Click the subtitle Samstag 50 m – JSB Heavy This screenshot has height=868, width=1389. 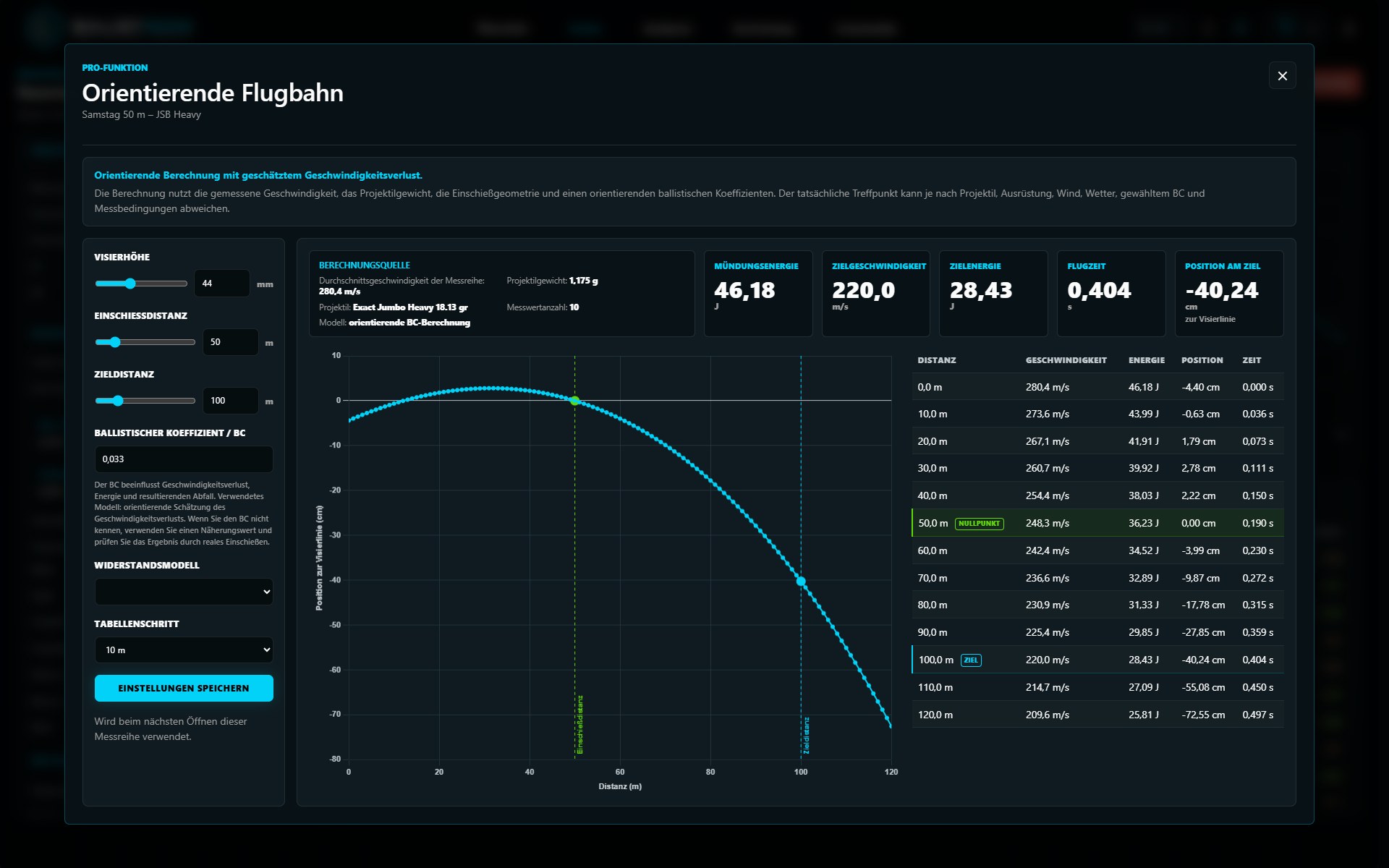tap(141, 114)
